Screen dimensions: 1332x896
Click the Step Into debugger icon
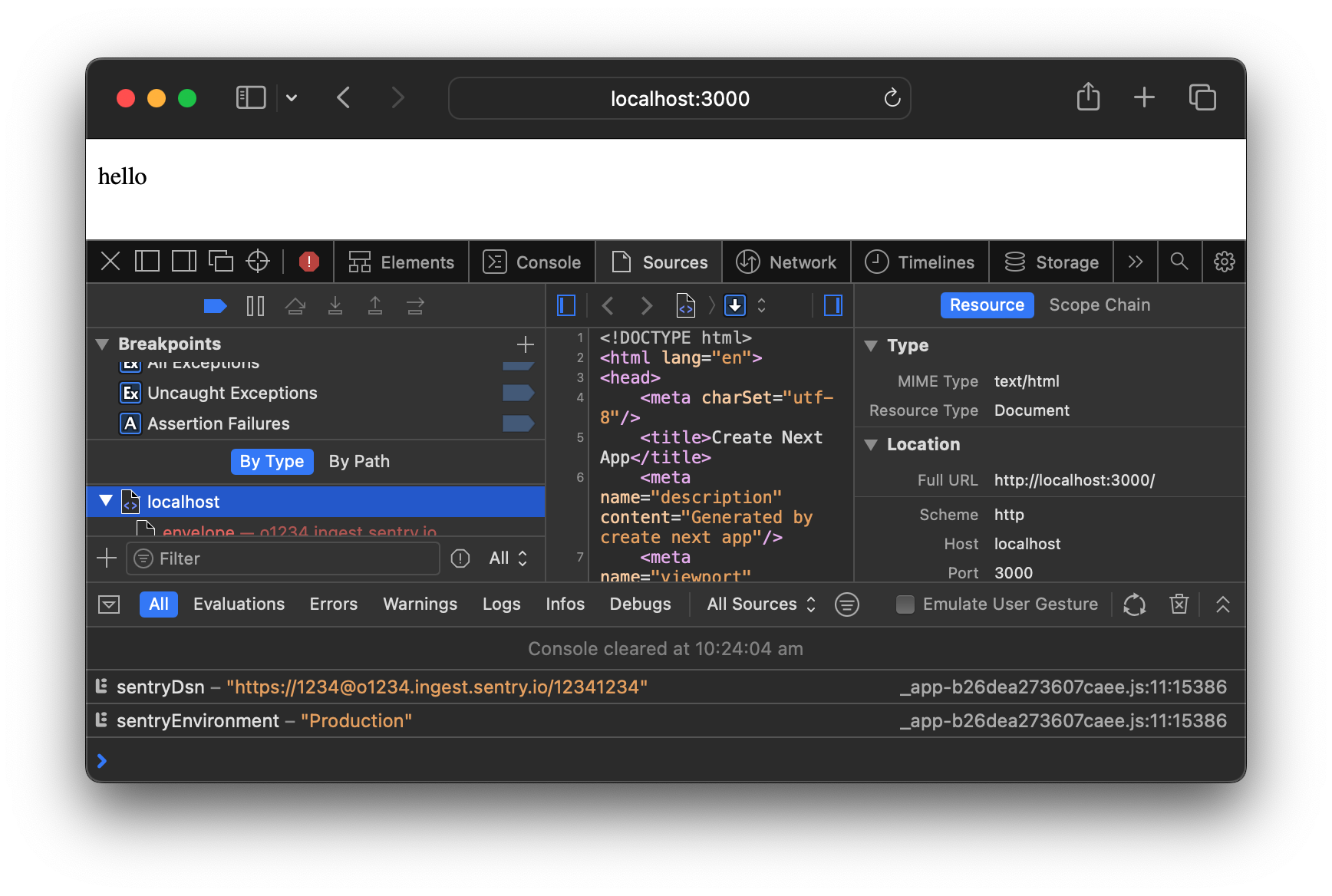335,305
